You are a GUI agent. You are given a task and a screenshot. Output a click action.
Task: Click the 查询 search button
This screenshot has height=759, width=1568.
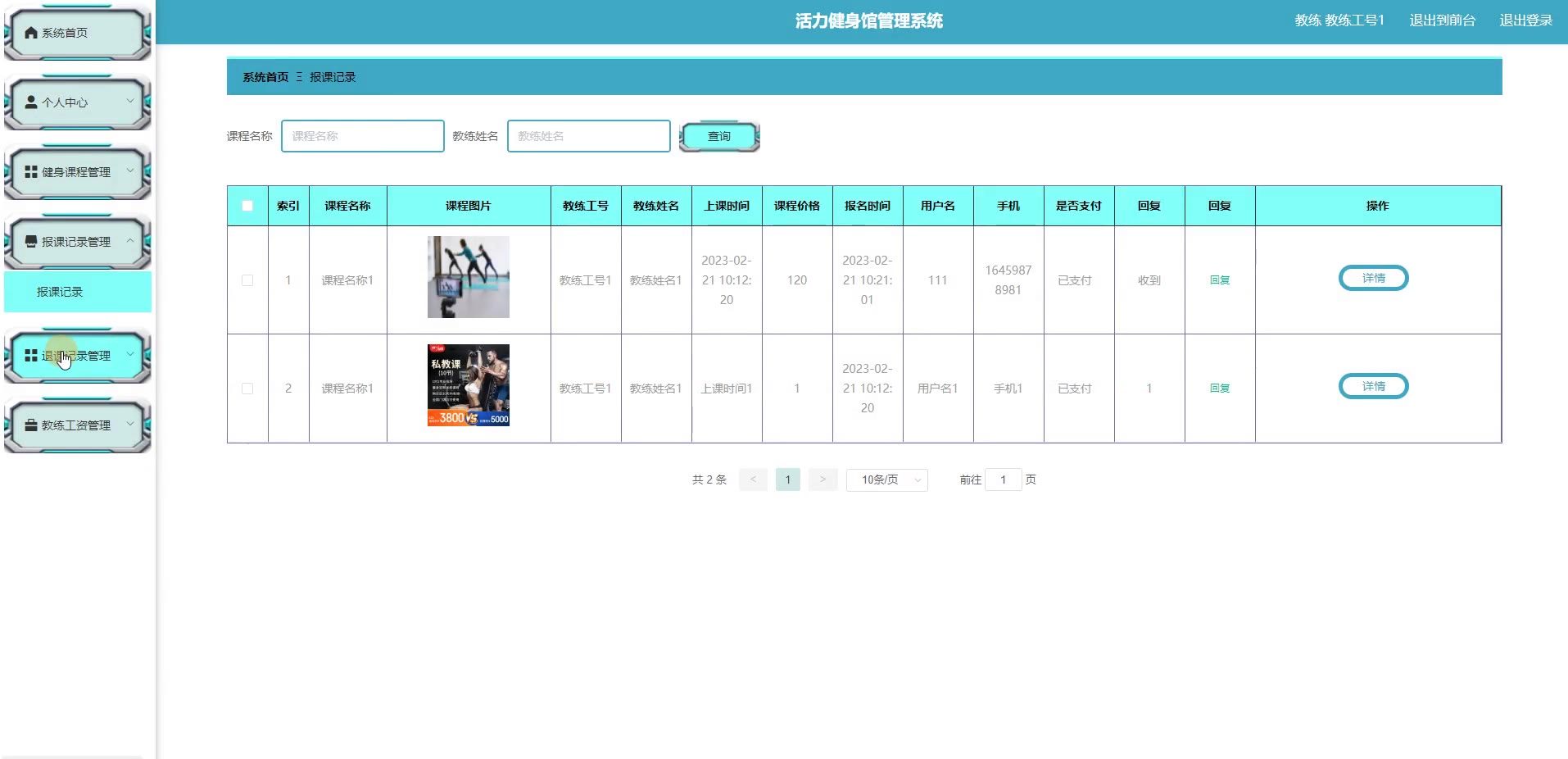click(719, 136)
